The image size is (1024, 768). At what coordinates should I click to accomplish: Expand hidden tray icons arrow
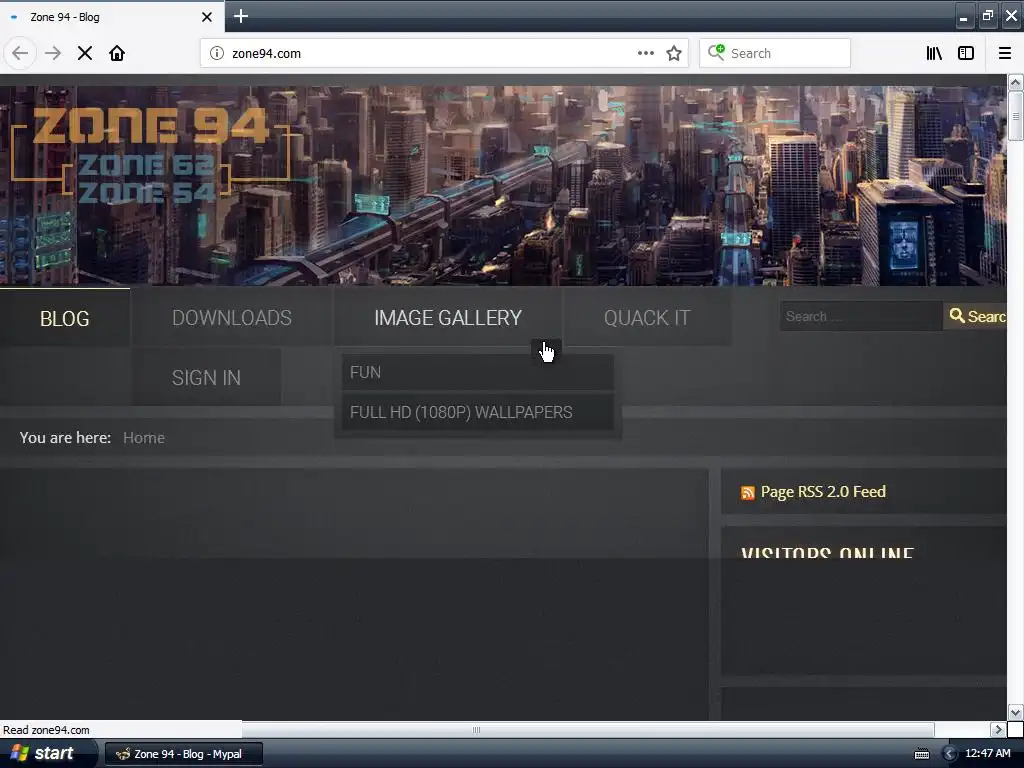(x=950, y=754)
